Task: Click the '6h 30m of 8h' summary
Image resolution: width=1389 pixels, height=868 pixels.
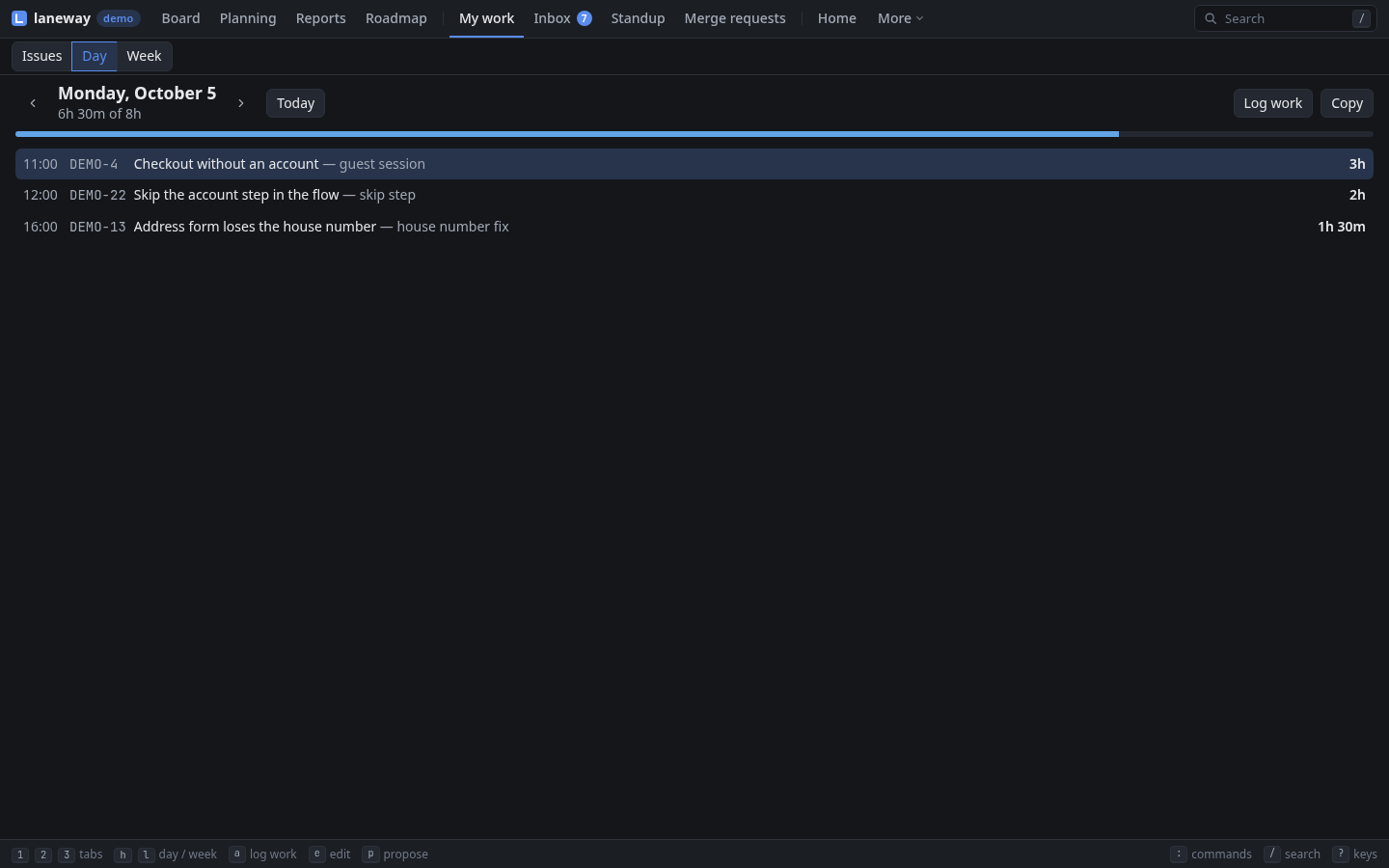Action: pos(99,114)
